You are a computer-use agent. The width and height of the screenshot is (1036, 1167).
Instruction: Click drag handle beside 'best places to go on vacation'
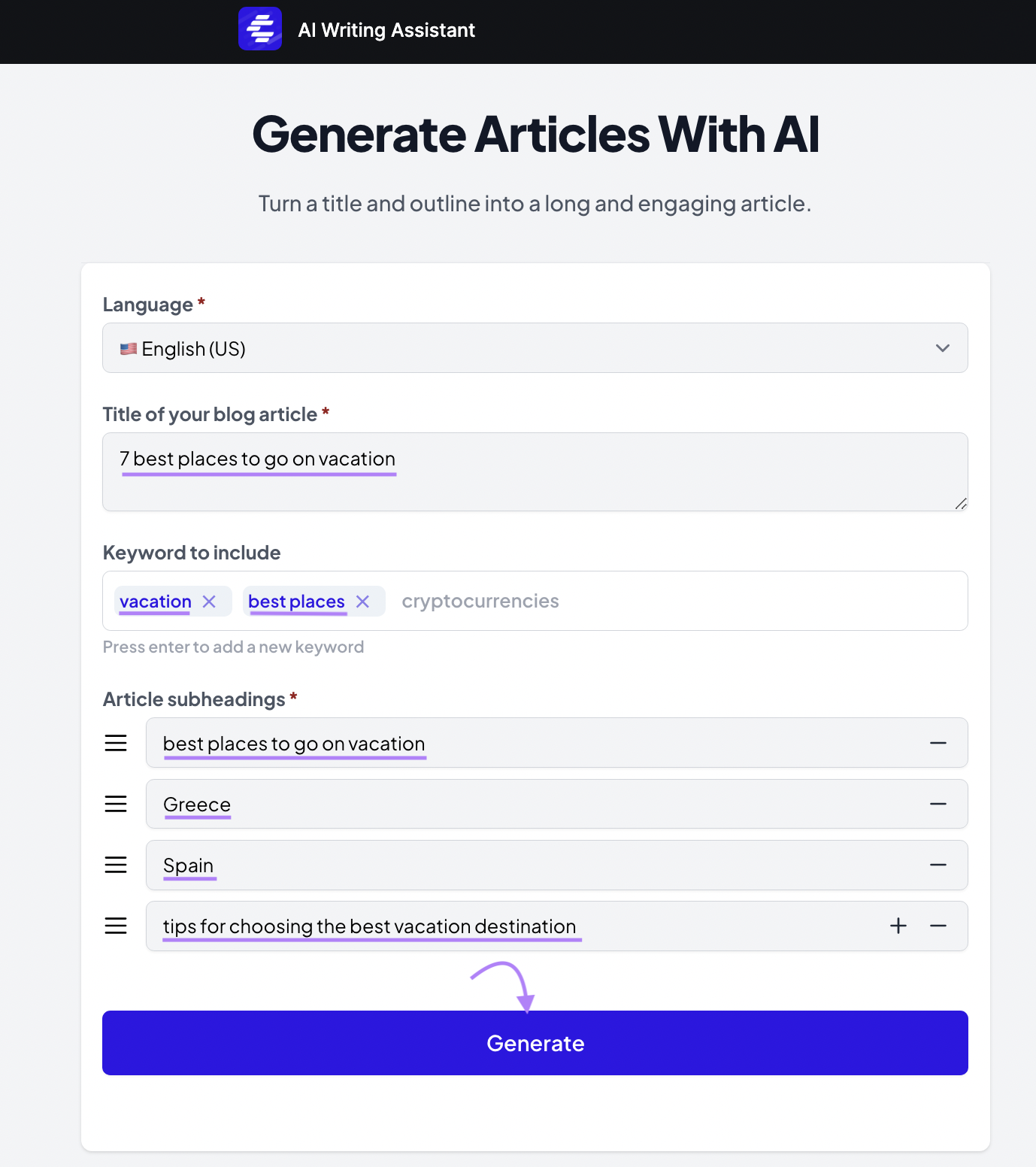[116, 743]
